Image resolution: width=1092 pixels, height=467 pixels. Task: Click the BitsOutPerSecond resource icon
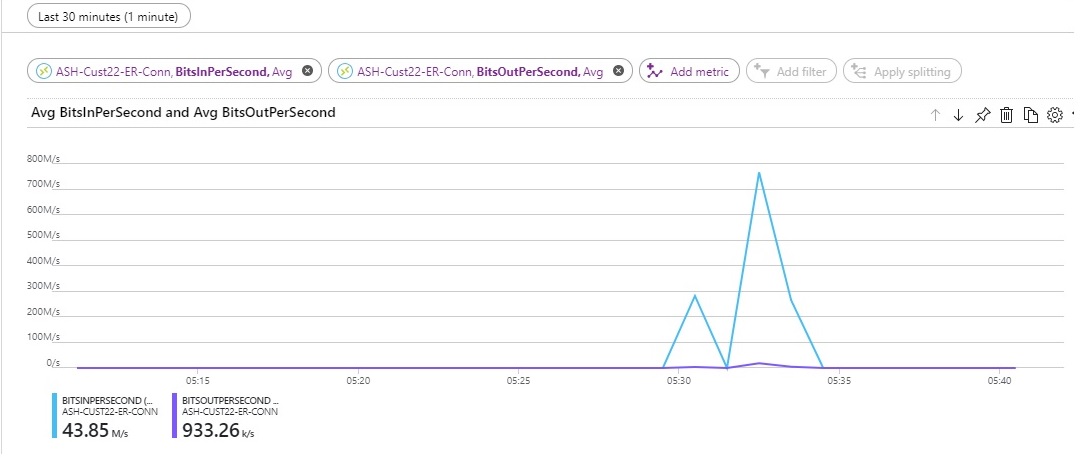345,71
